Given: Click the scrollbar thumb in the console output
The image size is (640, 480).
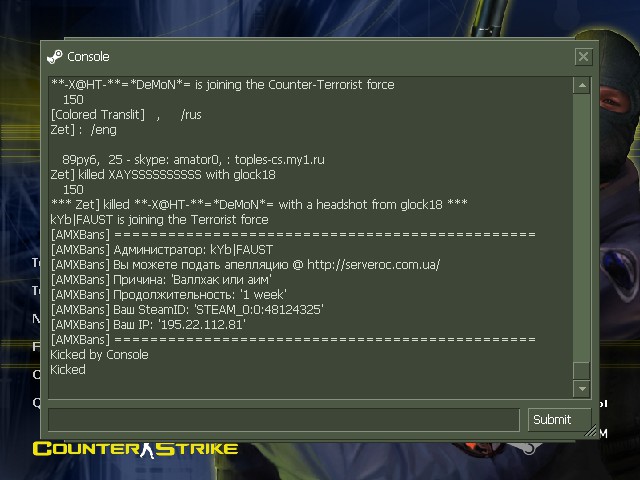Looking at the screenshot, I should 581,371.
